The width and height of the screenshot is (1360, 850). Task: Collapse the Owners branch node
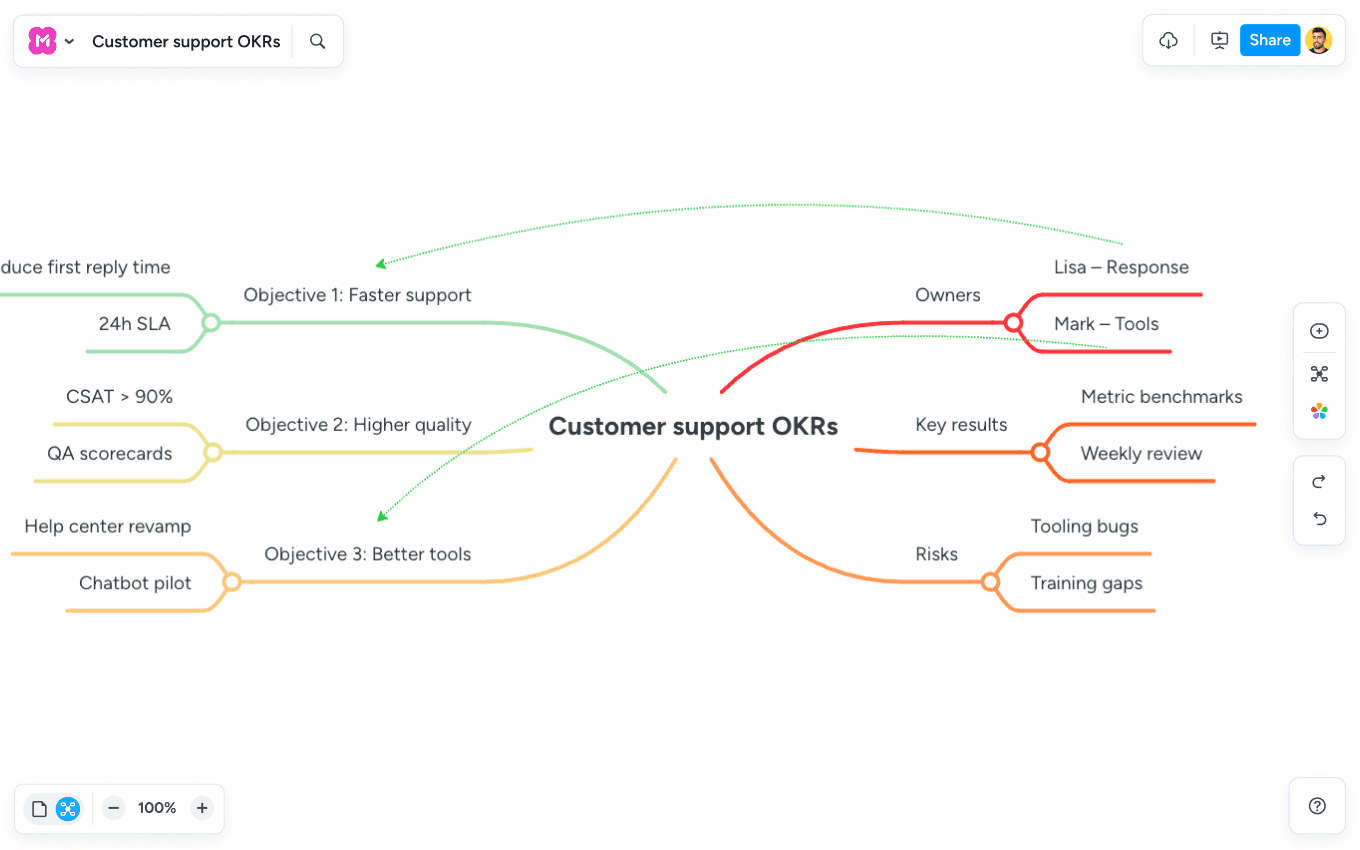[x=1013, y=323]
